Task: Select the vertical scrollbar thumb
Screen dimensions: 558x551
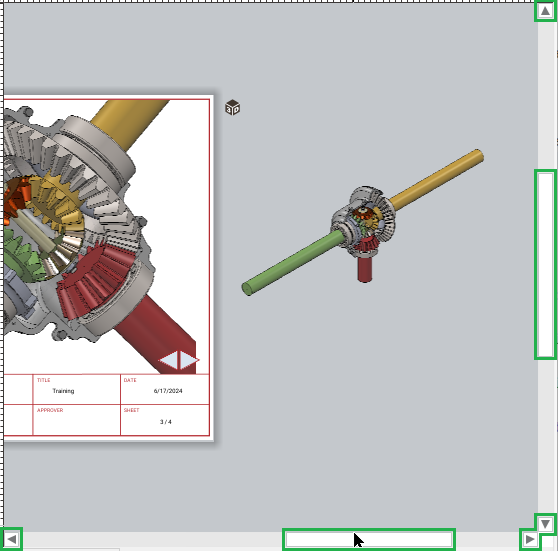Action: pyautogui.click(x=545, y=264)
